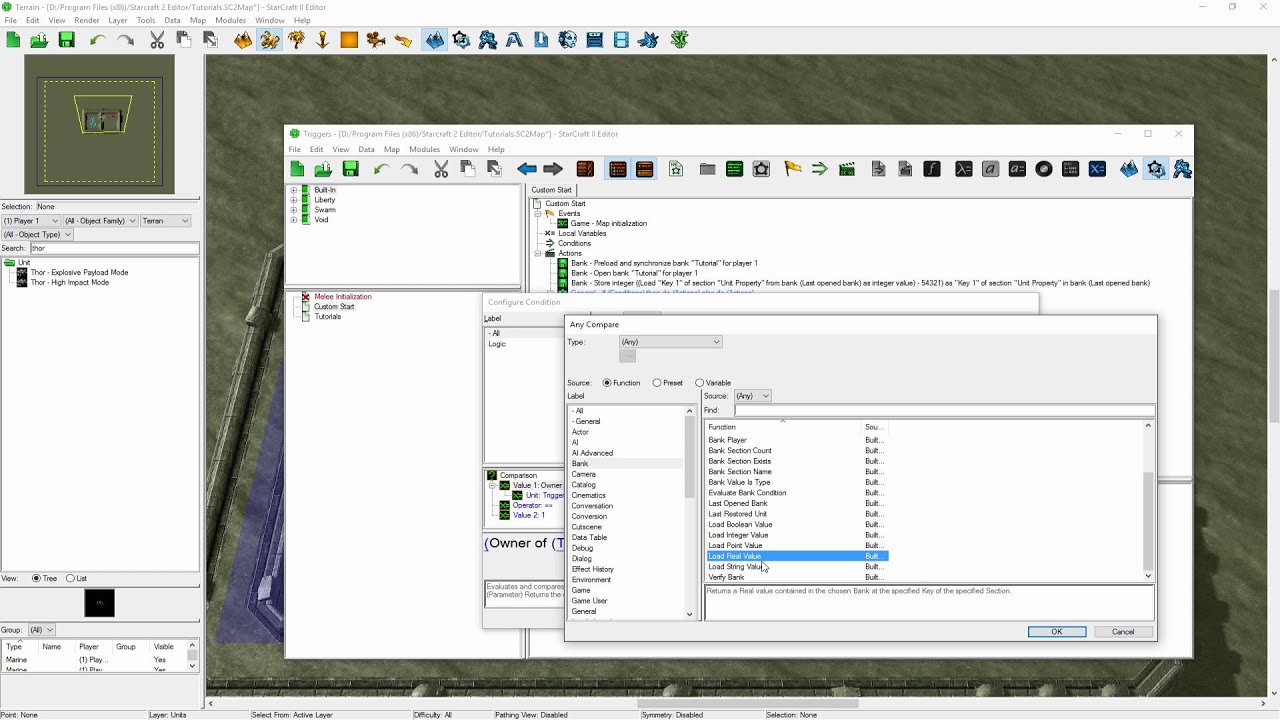Click the Cut scissors in Triggers toolbar
This screenshot has width=1280, height=720.
point(441,169)
